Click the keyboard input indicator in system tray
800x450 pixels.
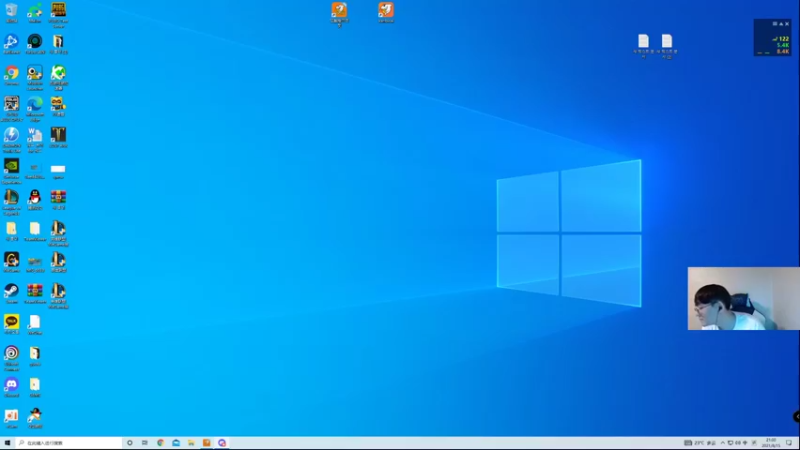click(687, 443)
